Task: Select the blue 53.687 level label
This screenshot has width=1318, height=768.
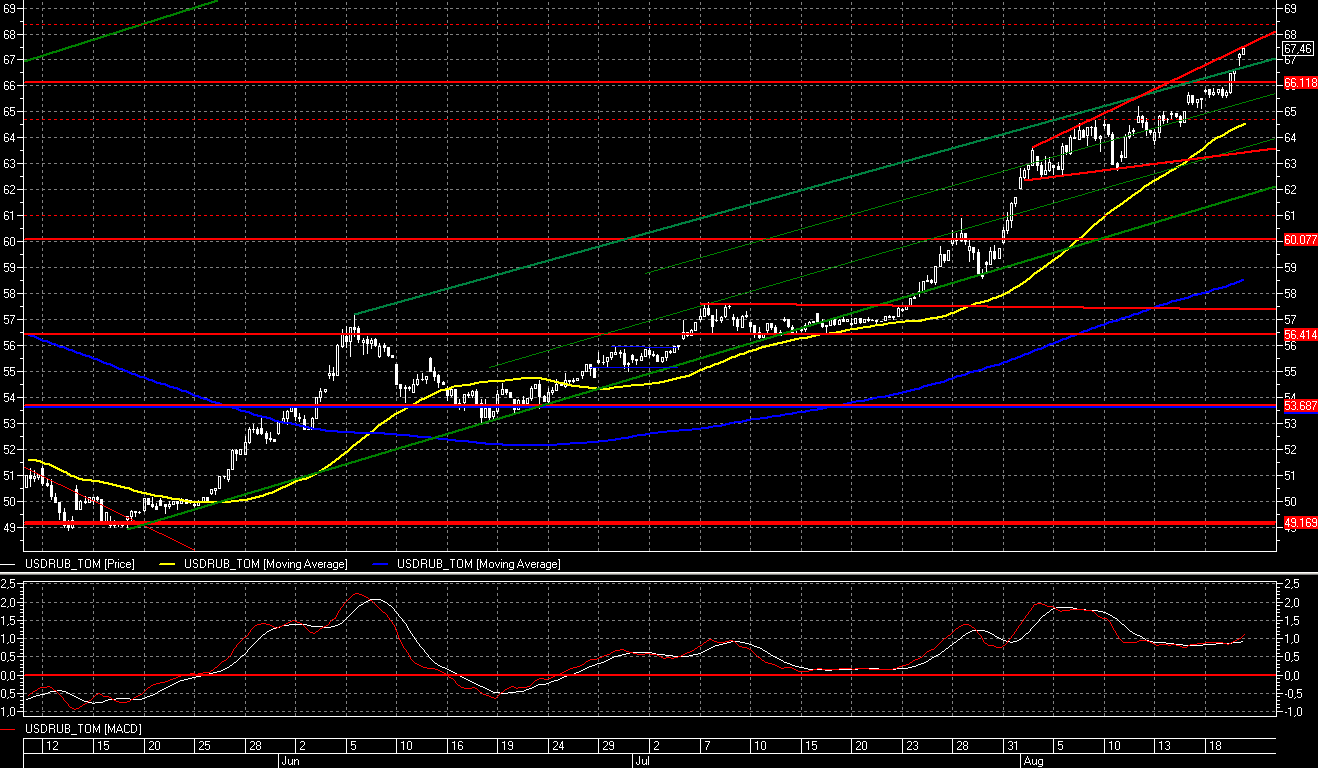Action: click(x=1296, y=406)
